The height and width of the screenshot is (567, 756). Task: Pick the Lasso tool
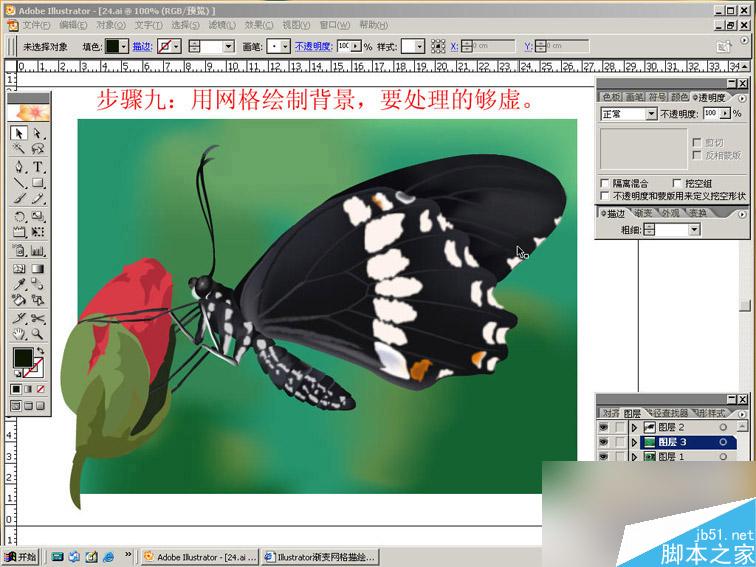[x=38, y=148]
